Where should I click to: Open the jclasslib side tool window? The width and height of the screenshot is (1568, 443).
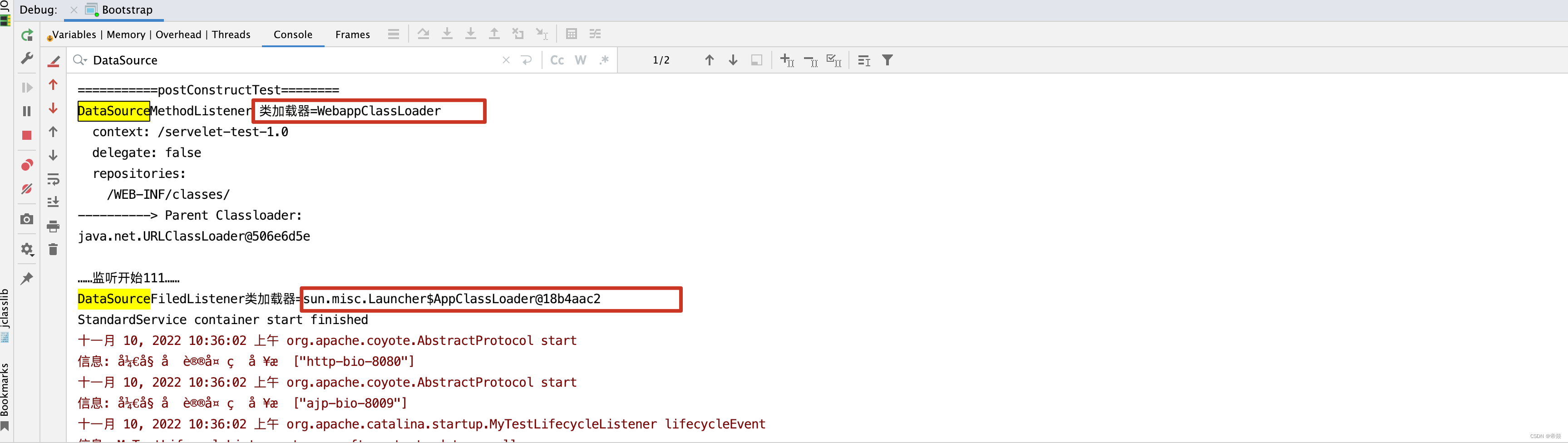[x=5, y=315]
